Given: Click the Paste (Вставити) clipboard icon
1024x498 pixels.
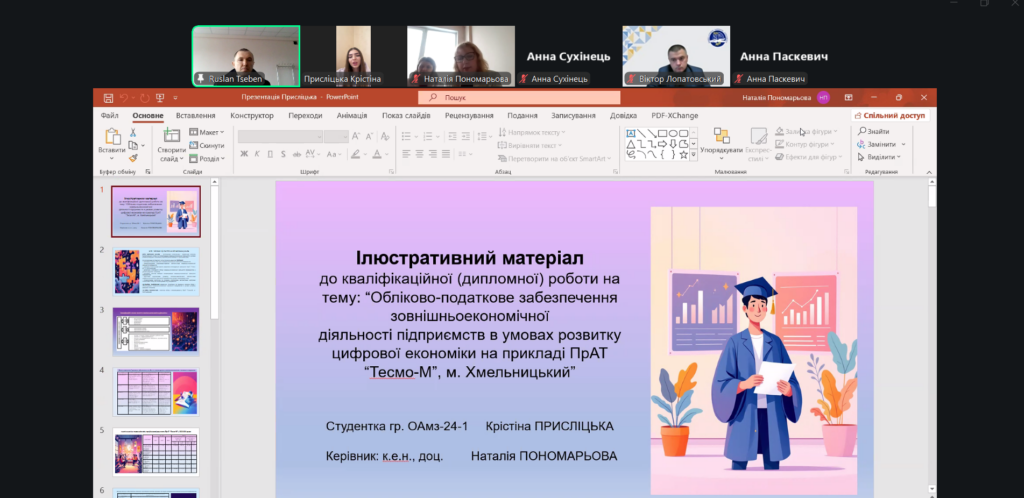Looking at the screenshot, I should [111, 137].
